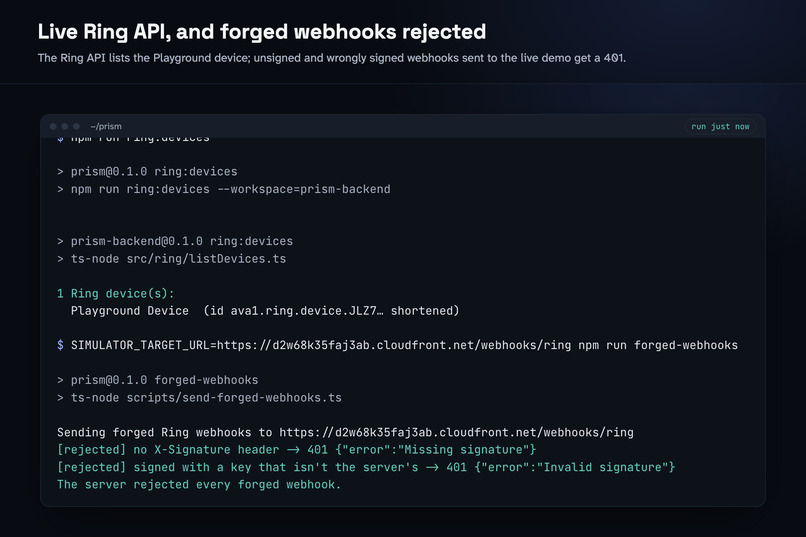Click the line 'prism-backend@0.1.0 ring:devices'
This screenshot has width=806, height=537.
[175, 241]
